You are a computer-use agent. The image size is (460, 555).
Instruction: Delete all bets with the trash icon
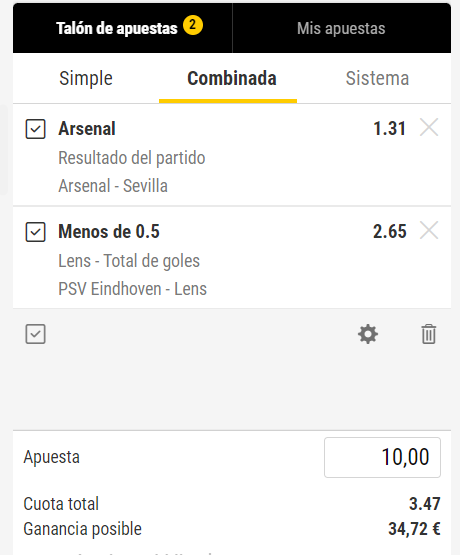click(429, 334)
